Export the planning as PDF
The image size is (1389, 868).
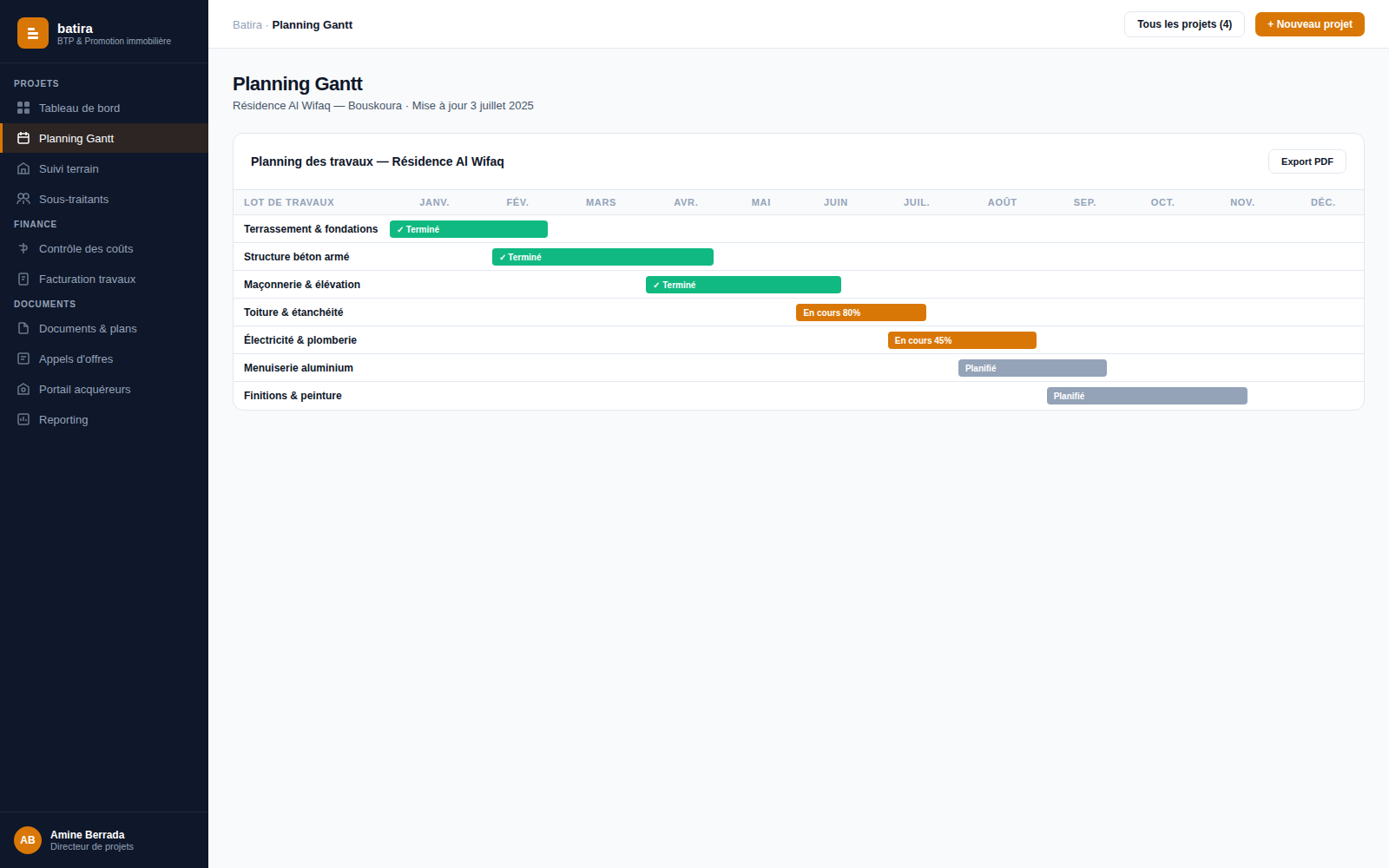[1307, 161]
